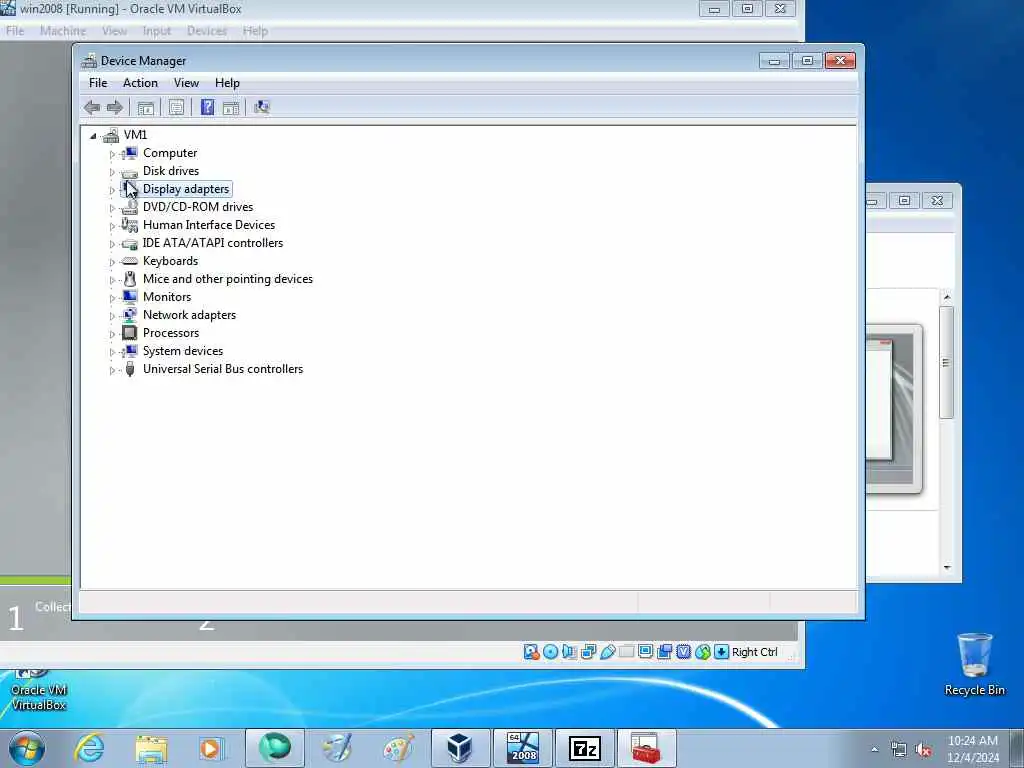
Task: Click the mouse integration indicator in VirtualBox status bar
Action: 702,652
